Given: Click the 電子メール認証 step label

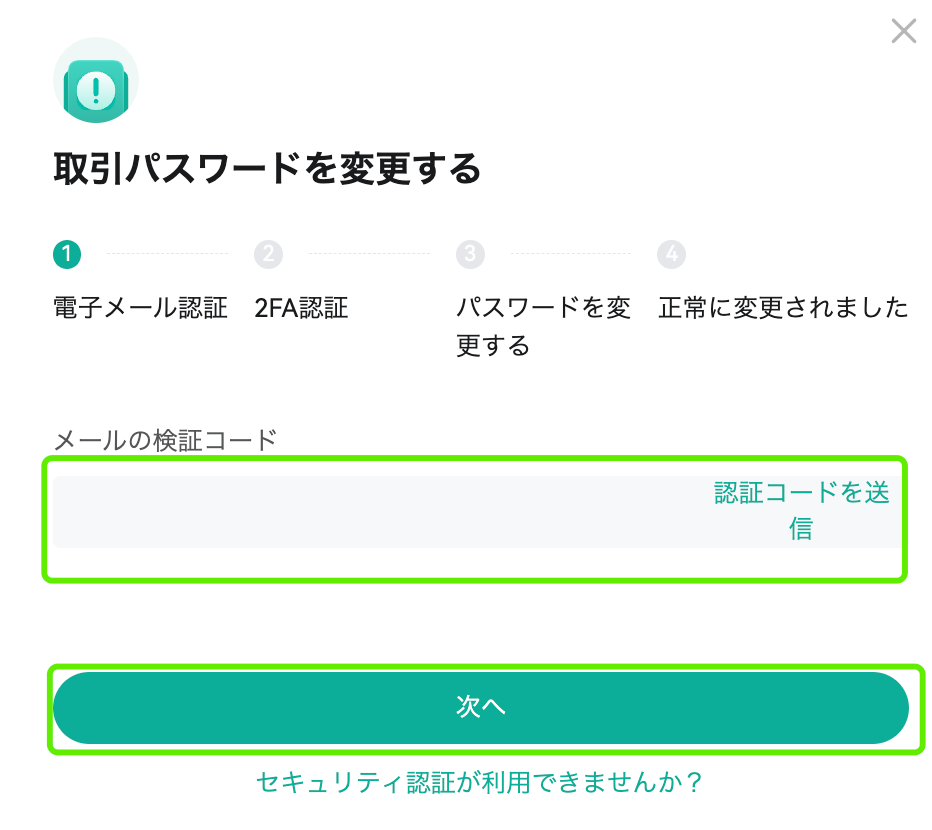Looking at the screenshot, I should tap(140, 308).
